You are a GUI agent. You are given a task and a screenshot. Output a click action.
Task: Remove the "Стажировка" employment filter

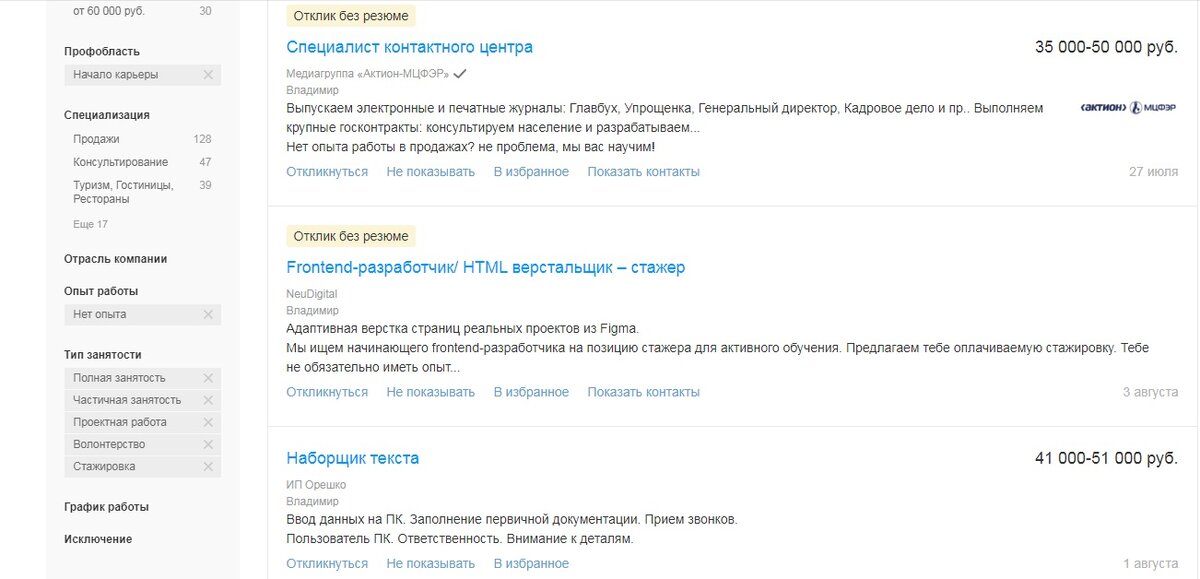coord(208,466)
